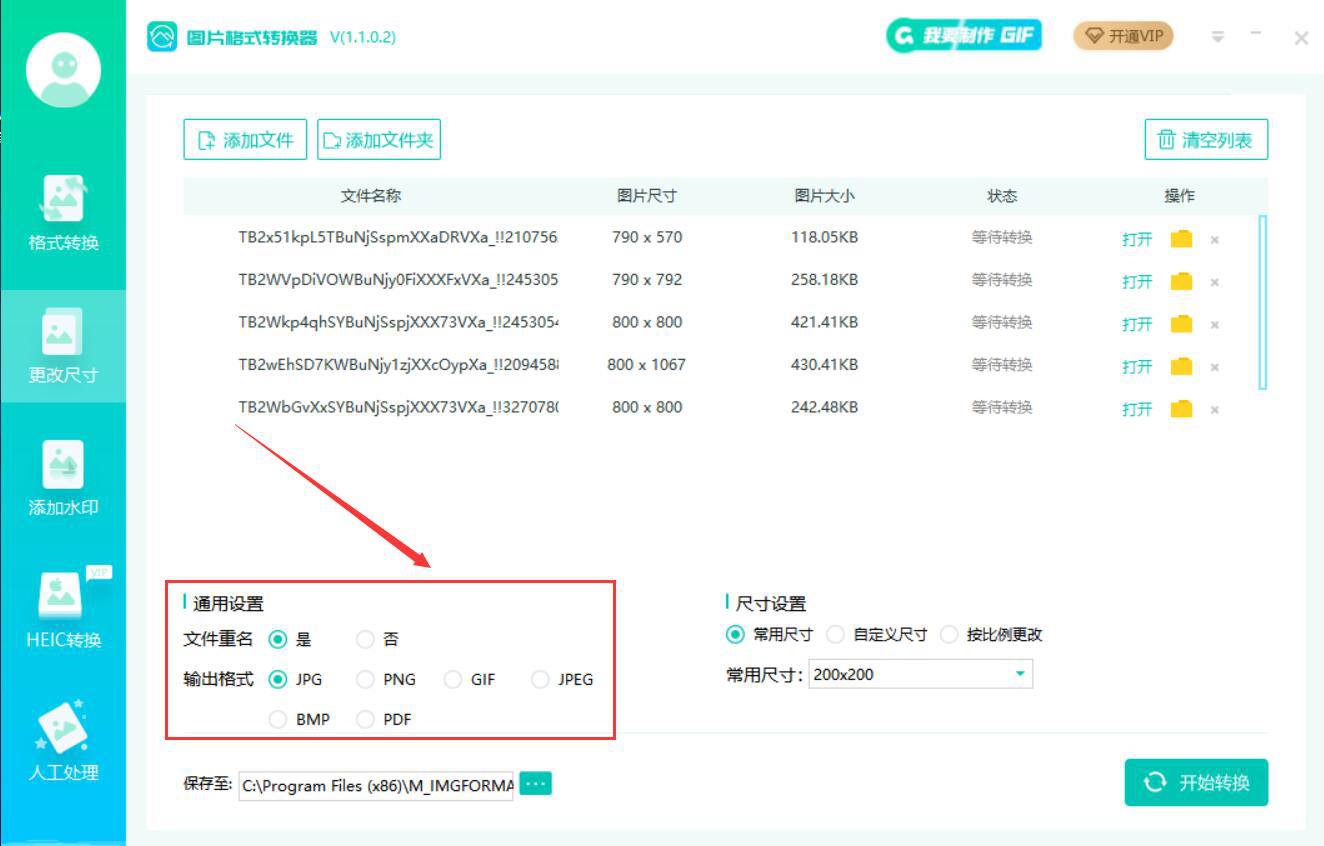Viewport: 1324px width, 846px height.
Task: Remove the 421.41KB file from the list
Action: click(1215, 325)
